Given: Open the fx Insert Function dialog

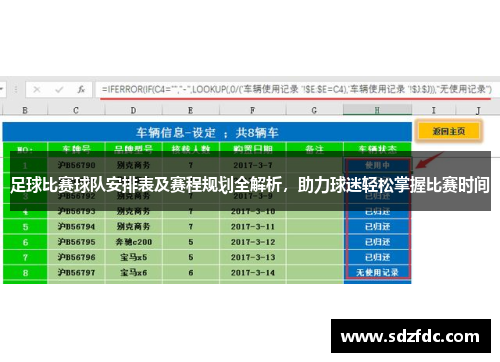Looking at the screenshot, I should 81,89.
